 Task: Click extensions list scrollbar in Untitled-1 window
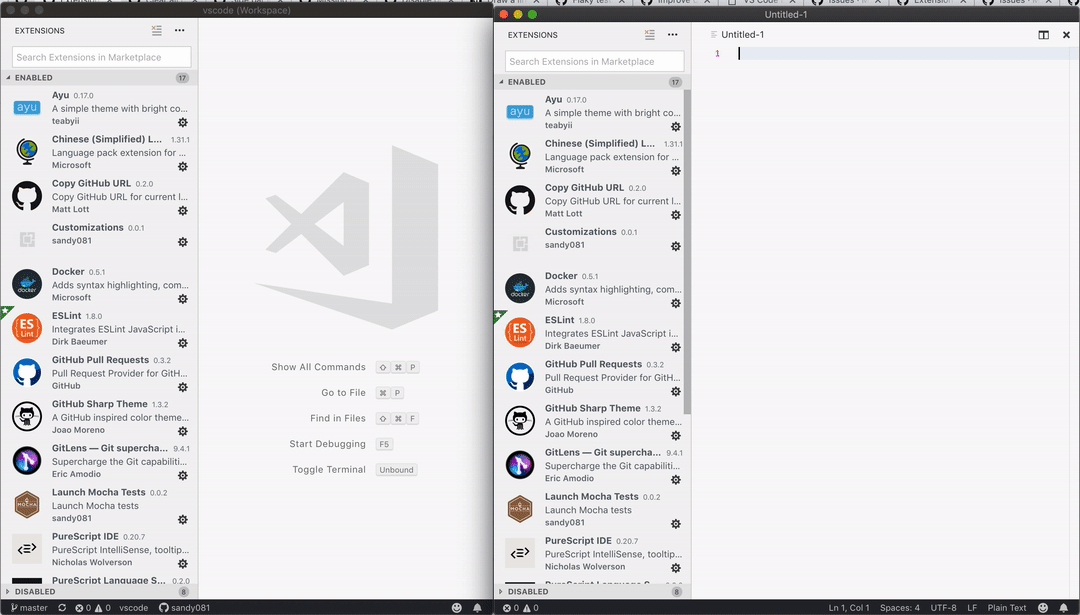(687, 251)
